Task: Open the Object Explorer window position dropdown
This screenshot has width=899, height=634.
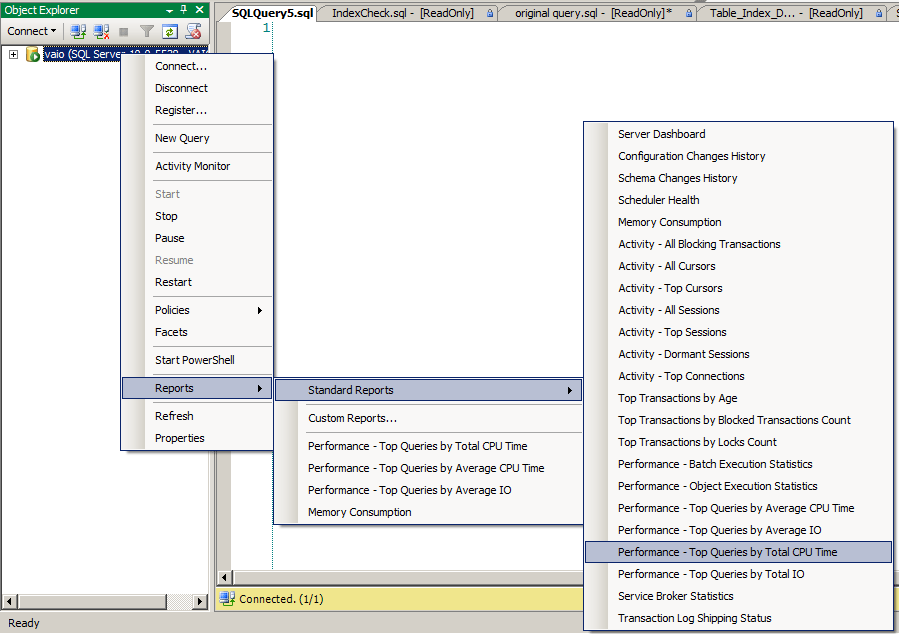Action: click(x=169, y=10)
